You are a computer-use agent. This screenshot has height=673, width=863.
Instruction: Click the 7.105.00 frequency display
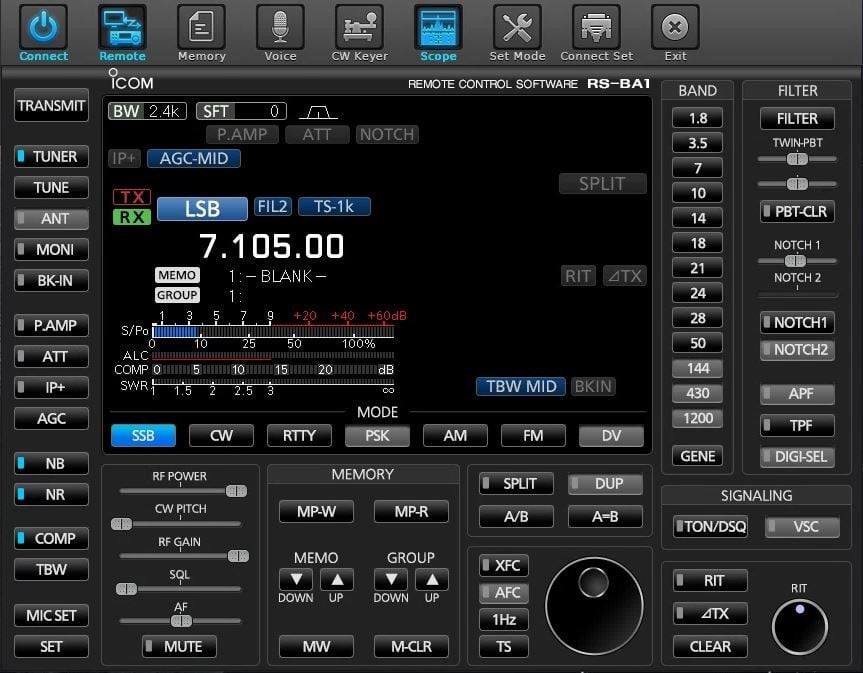271,246
